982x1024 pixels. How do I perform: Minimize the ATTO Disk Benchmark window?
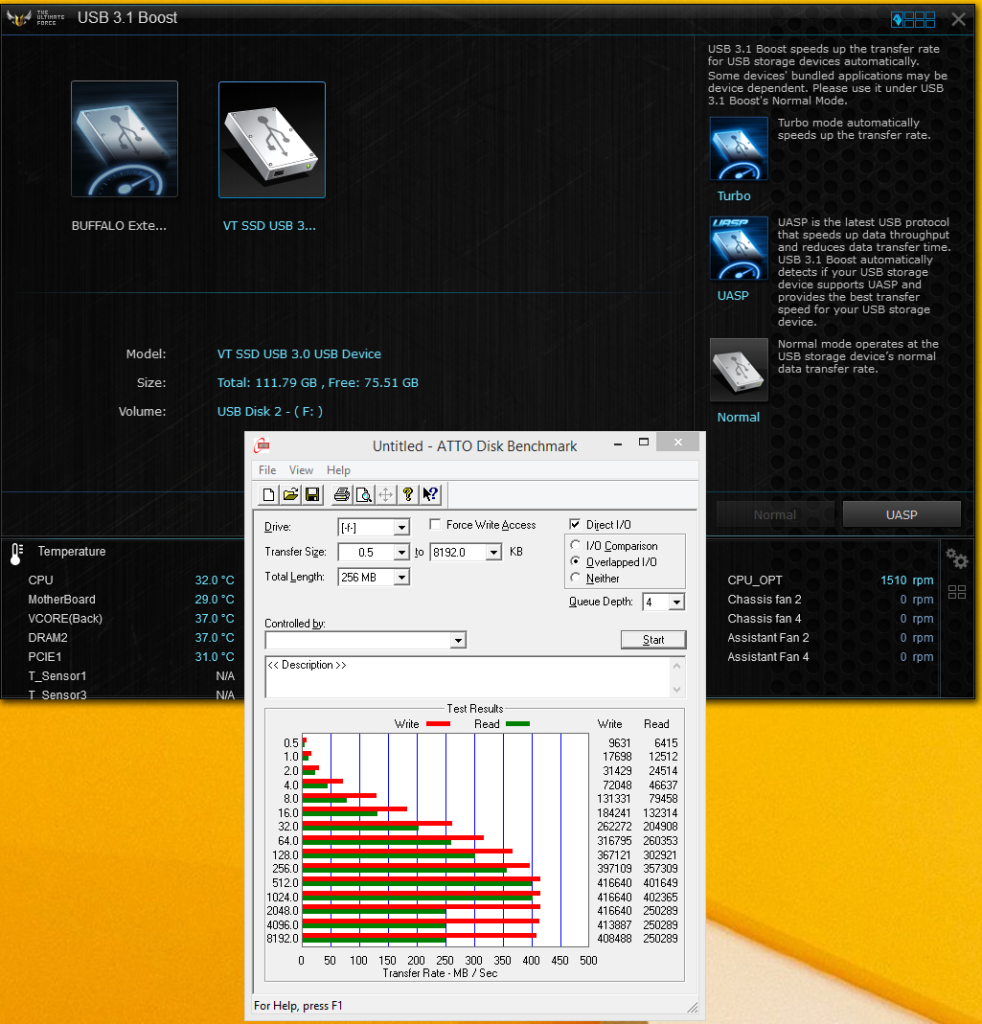618,443
